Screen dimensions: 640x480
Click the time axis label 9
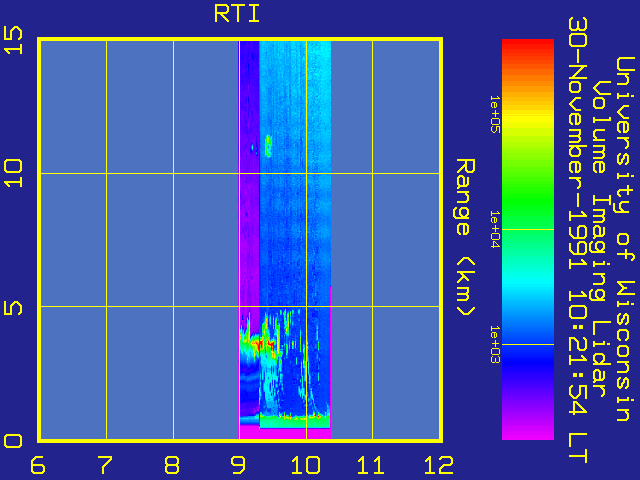(238, 465)
